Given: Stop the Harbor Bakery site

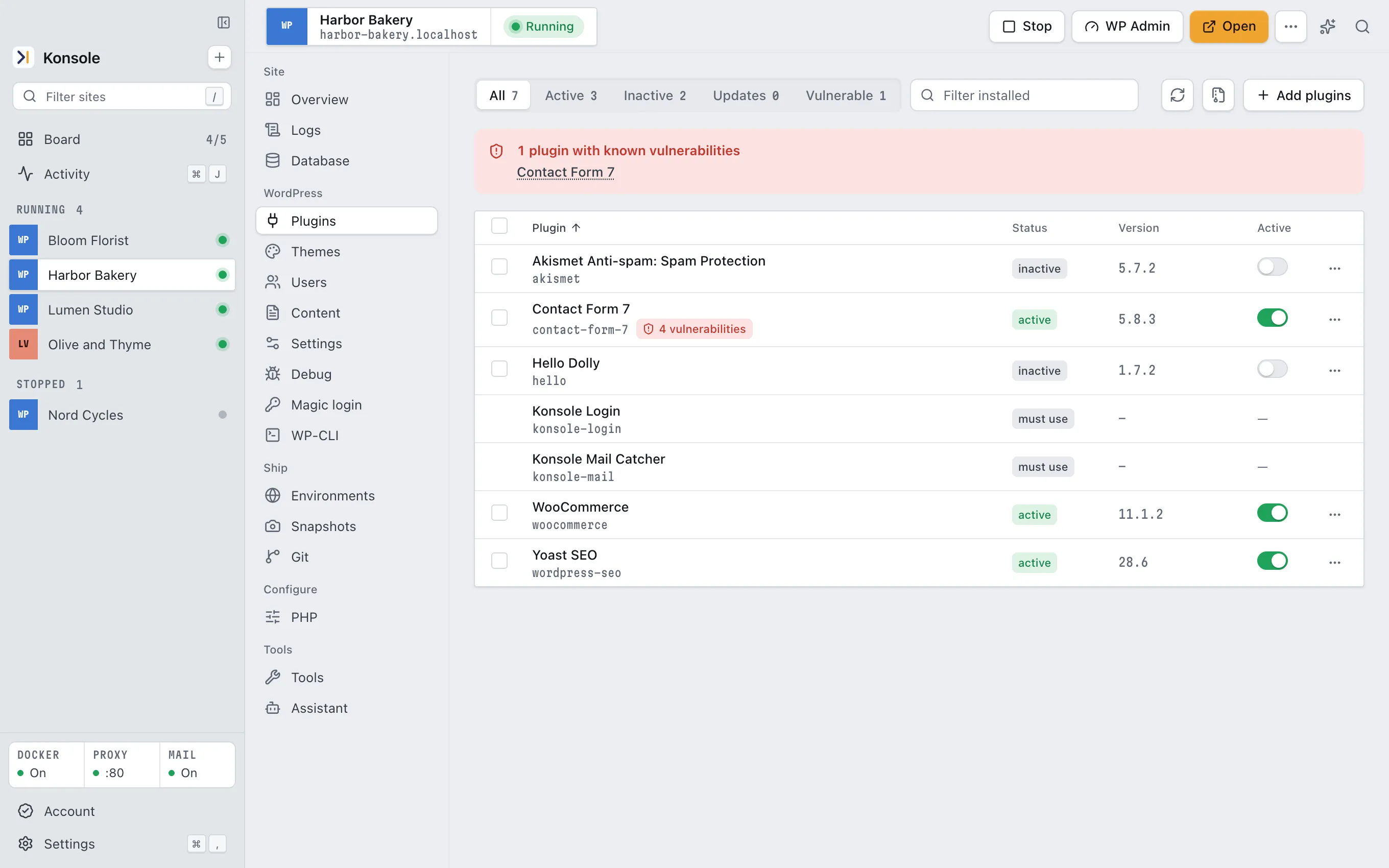Looking at the screenshot, I should click(x=1026, y=27).
